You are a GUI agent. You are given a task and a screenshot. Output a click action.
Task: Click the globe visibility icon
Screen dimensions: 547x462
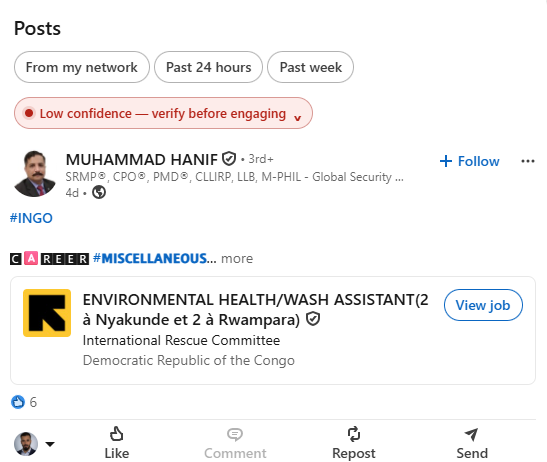(x=99, y=192)
